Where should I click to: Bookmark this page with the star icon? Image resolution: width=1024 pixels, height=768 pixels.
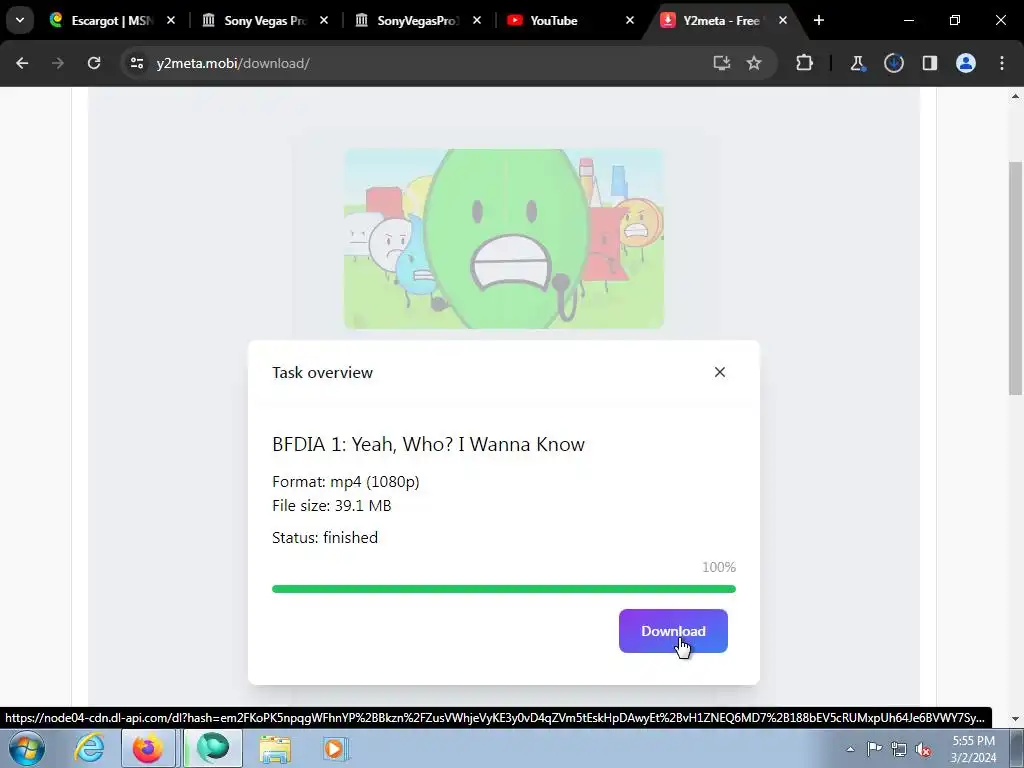point(754,63)
